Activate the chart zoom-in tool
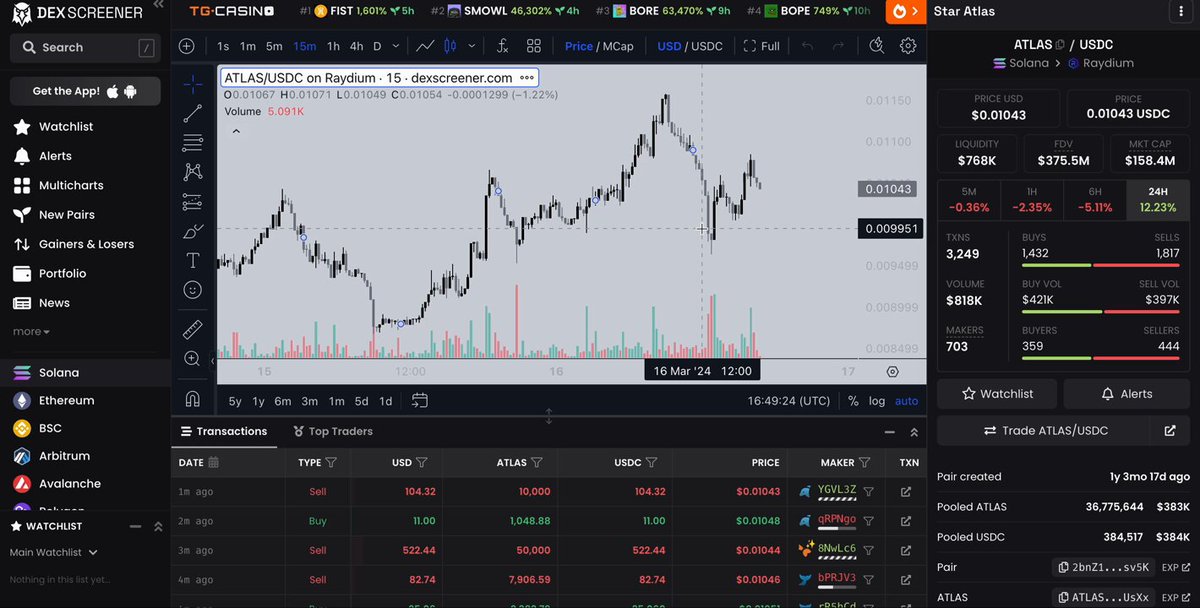The image size is (1200, 608). coord(193,358)
